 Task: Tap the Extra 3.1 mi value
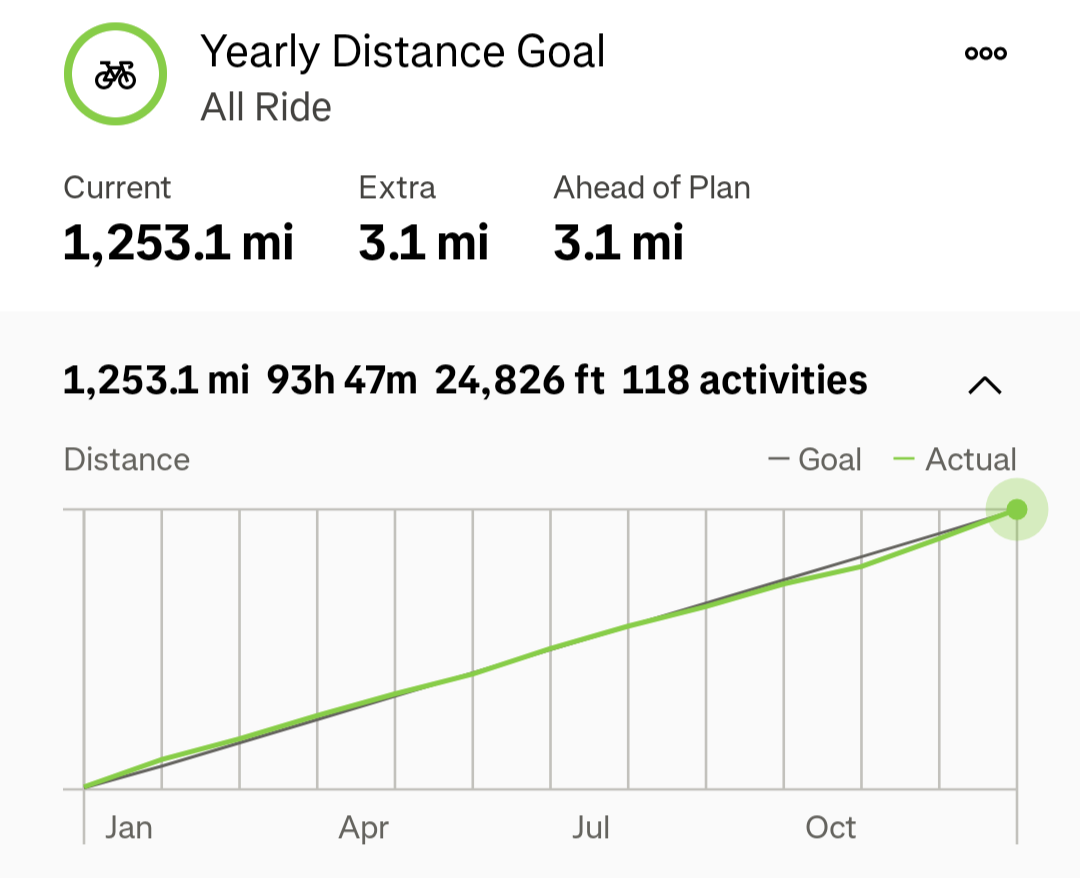coord(423,242)
